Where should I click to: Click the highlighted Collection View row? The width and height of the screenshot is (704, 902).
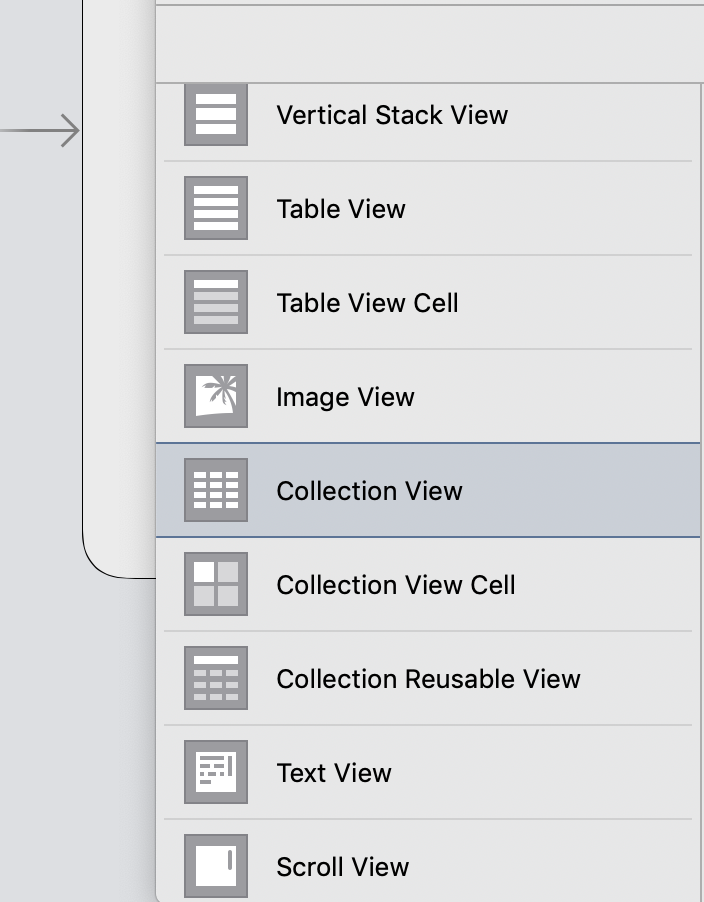coord(428,490)
